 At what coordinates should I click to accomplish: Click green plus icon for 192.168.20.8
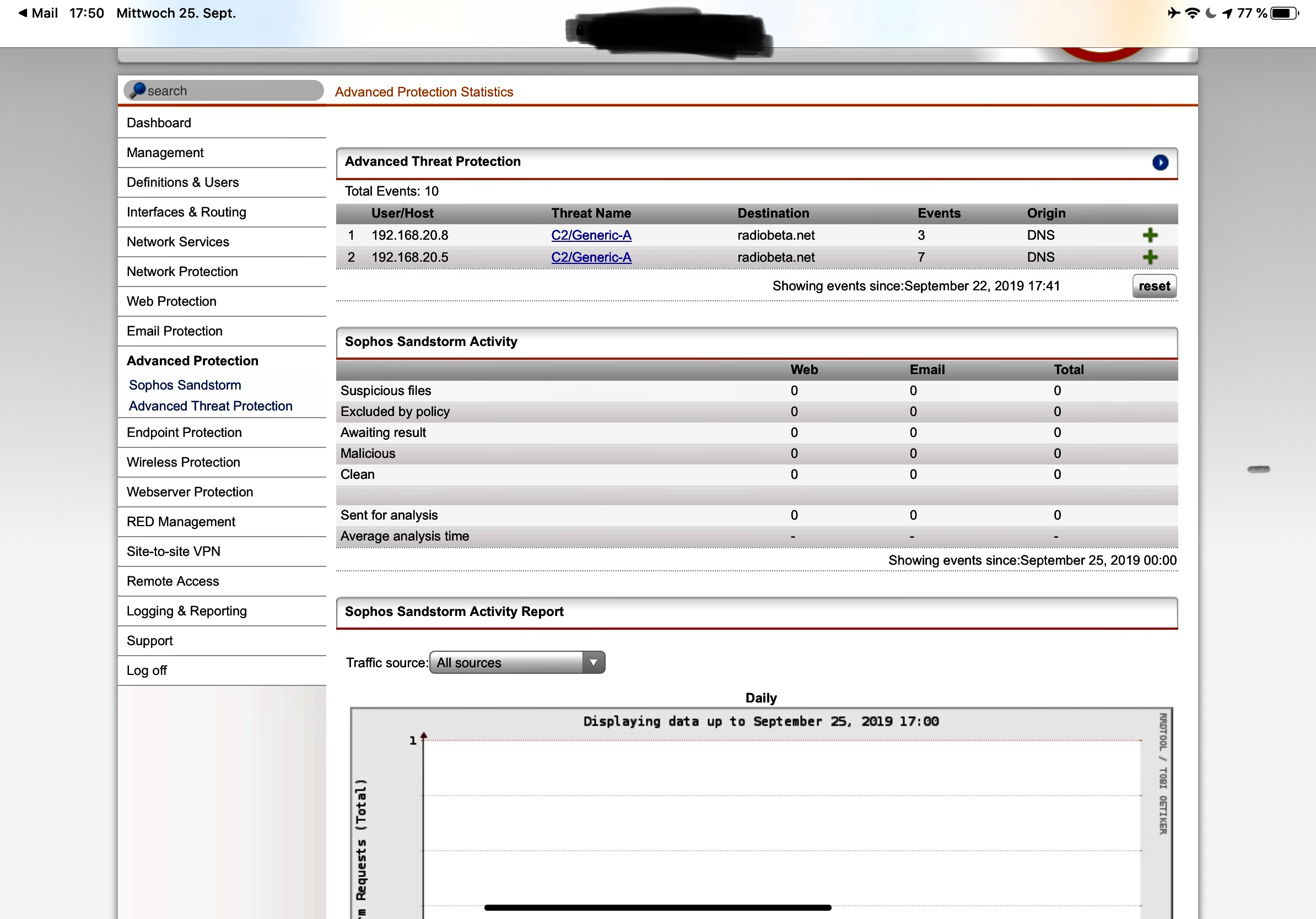click(x=1149, y=235)
